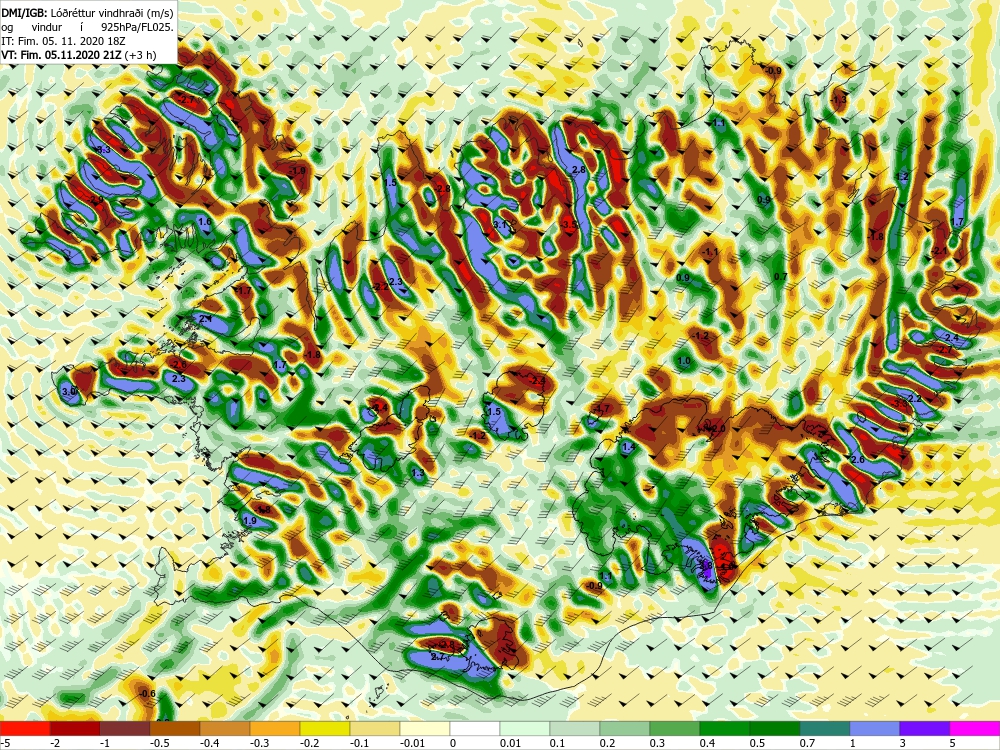Pick the orange legend swatch between -0.3 and -0.2
Viewport: 1000px width, 750px height.
click(x=275, y=728)
